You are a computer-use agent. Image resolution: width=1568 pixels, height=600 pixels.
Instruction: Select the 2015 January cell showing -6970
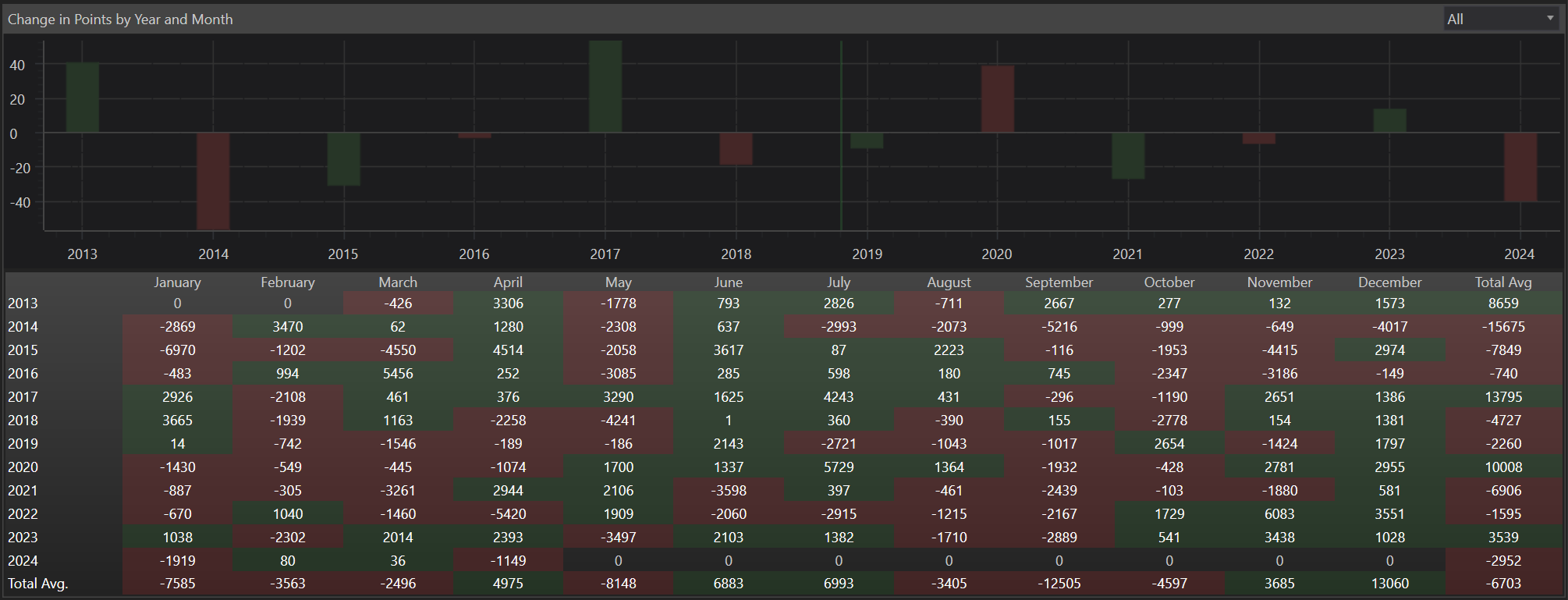[177, 350]
